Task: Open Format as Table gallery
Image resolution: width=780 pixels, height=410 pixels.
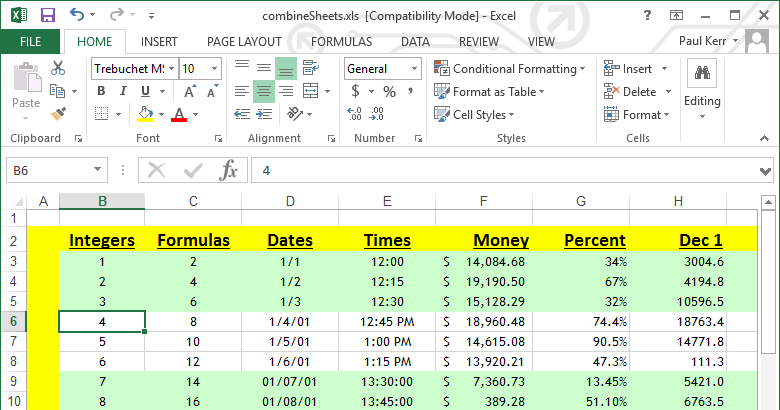Action: pos(489,92)
